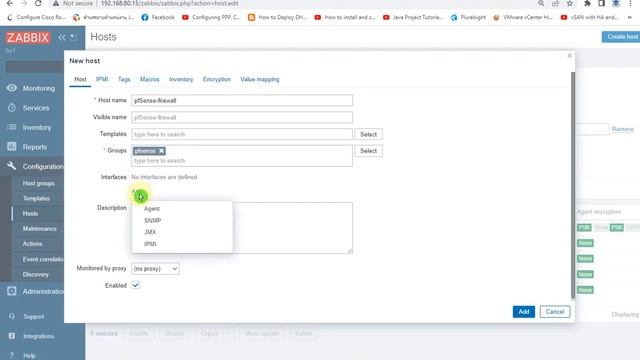Click the Add button
The width and height of the screenshot is (640, 360).
pyautogui.click(x=524, y=311)
